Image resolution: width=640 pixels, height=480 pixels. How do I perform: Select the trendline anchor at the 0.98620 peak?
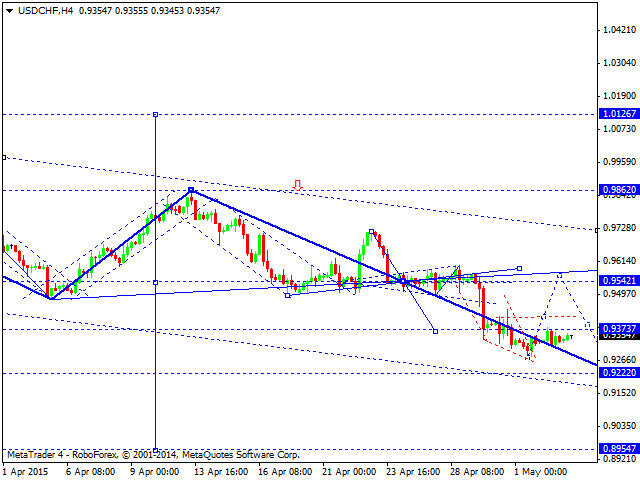tap(191, 190)
